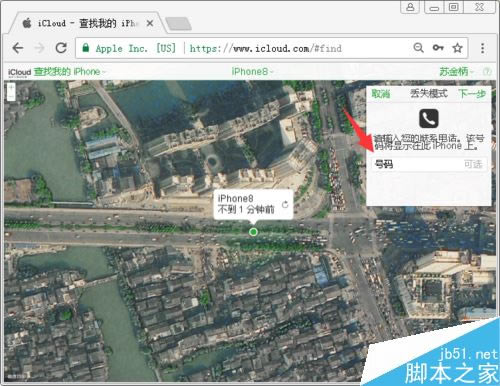The width and height of the screenshot is (500, 386).
Task: Zoom in the map with plus button
Action: pyautogui.click(x=11, y=88)
